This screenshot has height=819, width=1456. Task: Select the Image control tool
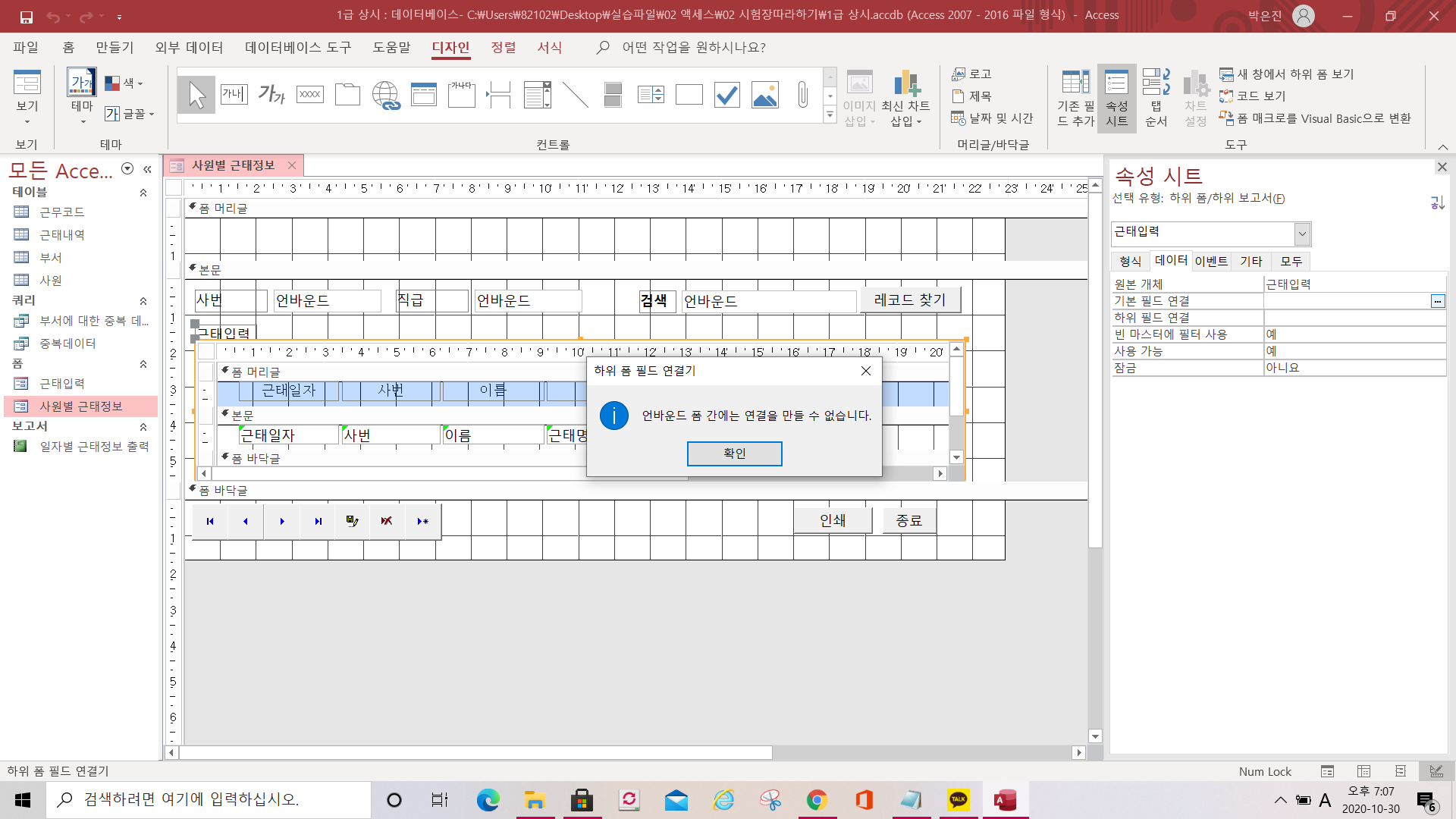tap(764, 95)
